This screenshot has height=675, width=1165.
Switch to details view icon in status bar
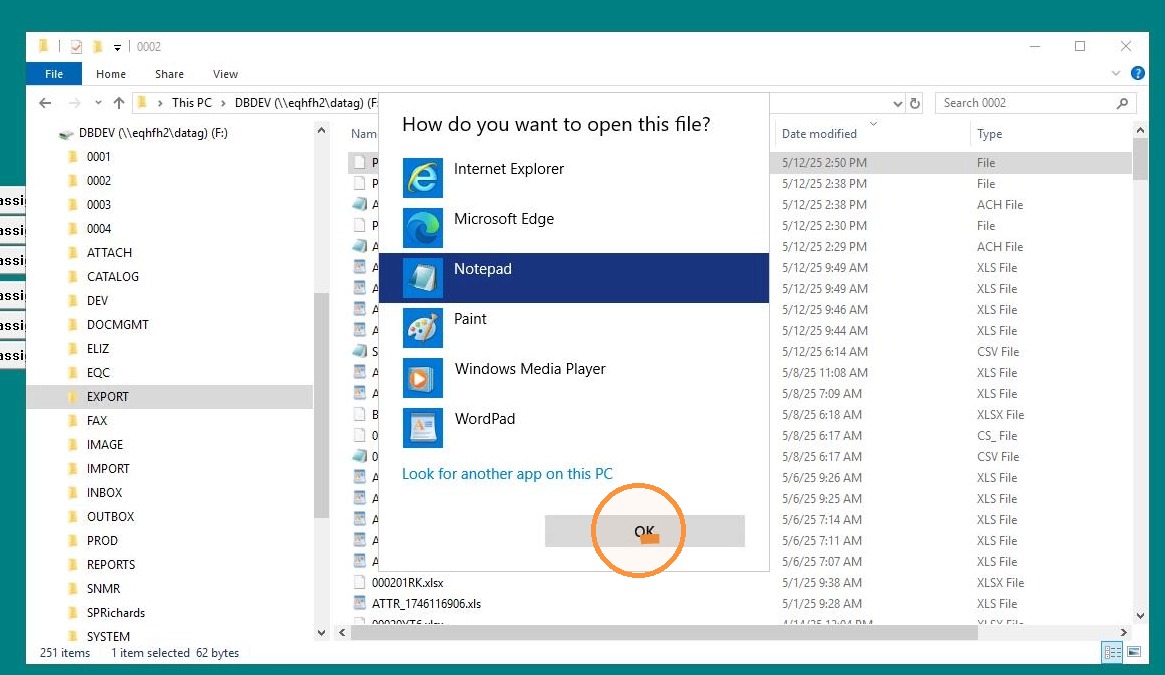1112,652
